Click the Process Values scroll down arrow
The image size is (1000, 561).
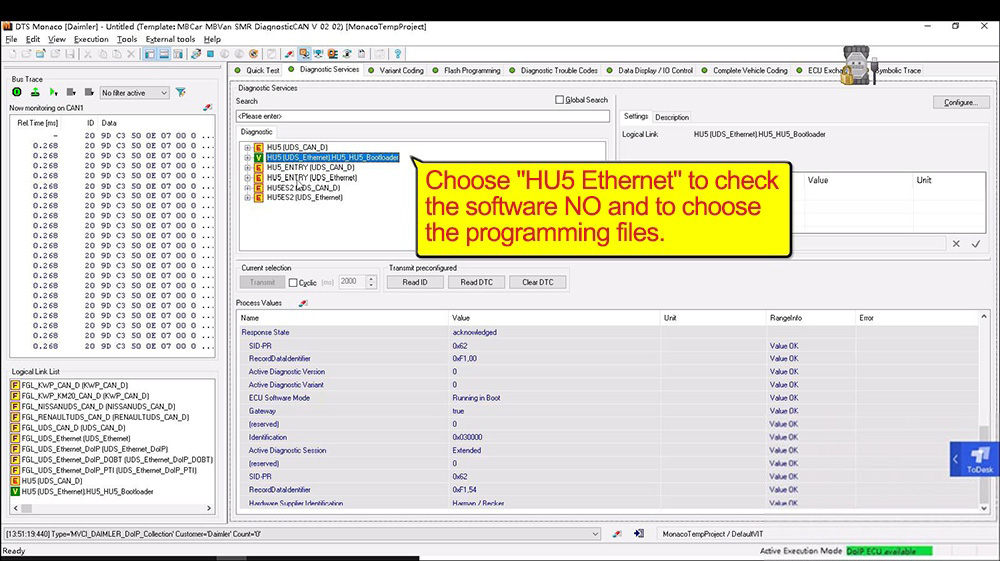[984, 508]
